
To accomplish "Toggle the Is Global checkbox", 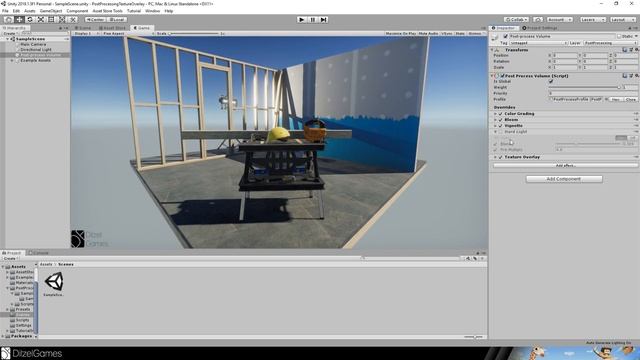I will point(551,82).
